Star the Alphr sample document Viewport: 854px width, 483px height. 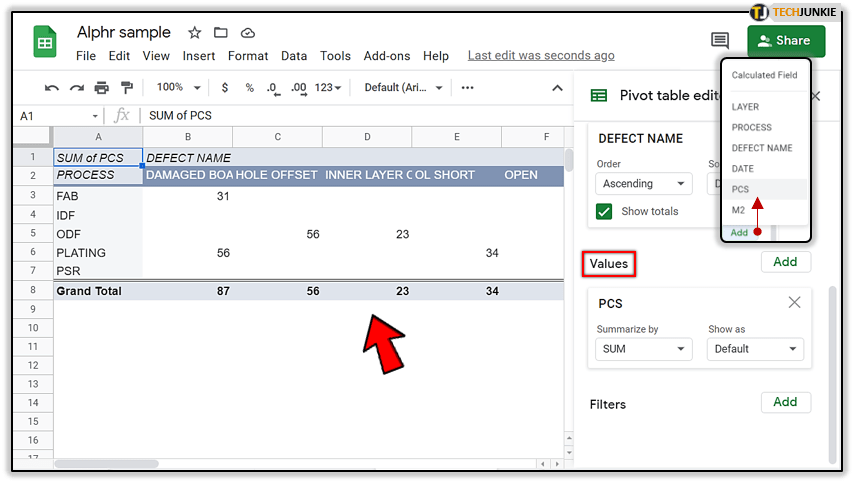pos(195,33)
